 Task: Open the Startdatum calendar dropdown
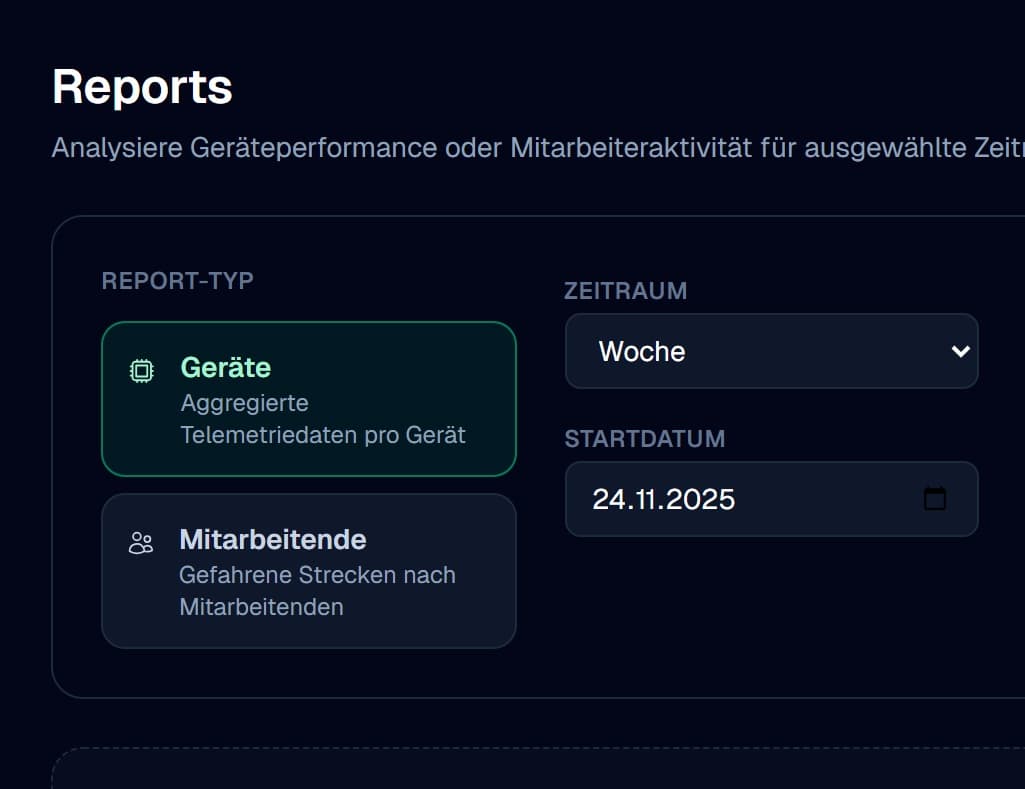pos(771,498)
